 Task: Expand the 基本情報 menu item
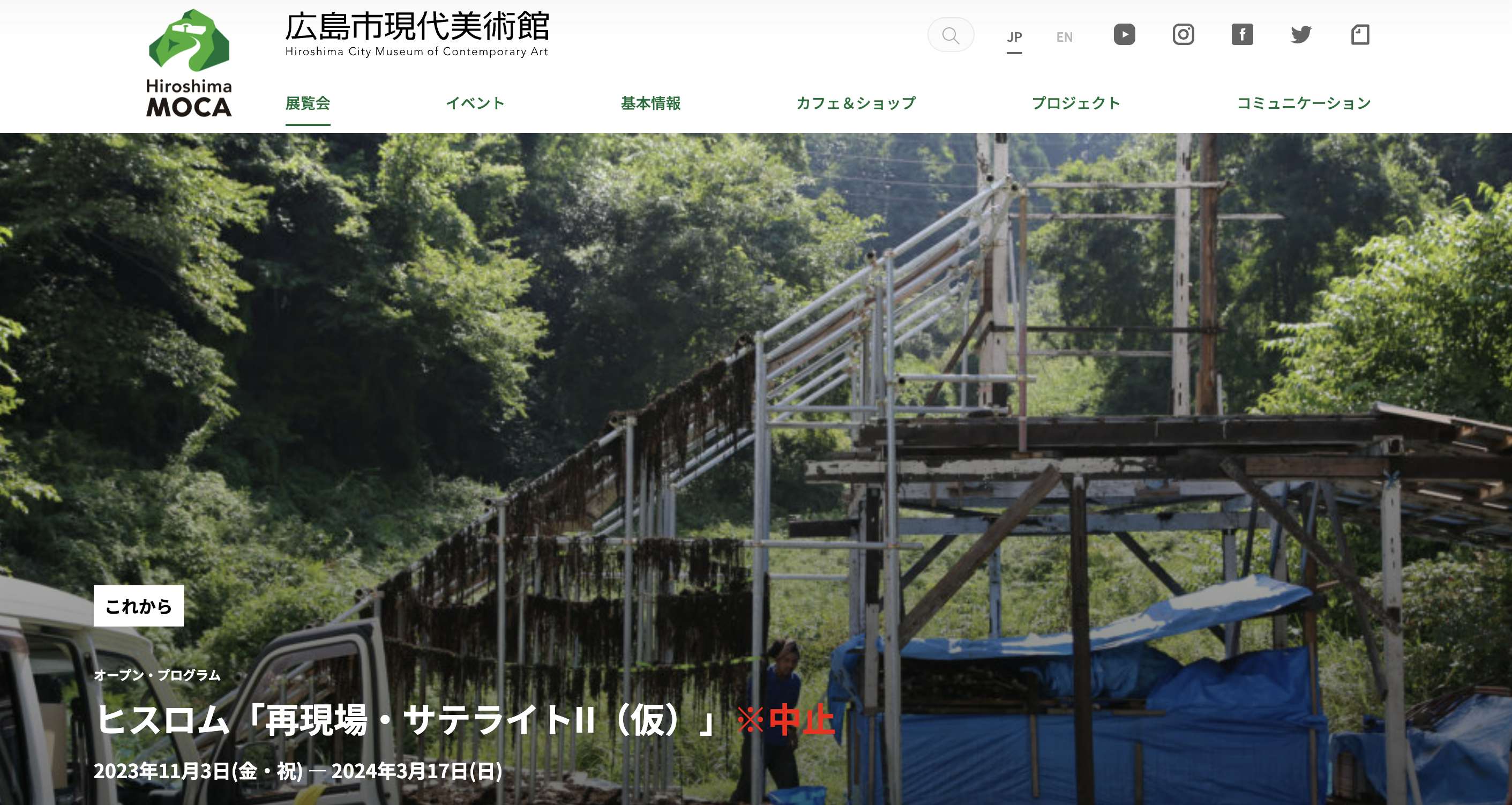click(x=650, y=103)
